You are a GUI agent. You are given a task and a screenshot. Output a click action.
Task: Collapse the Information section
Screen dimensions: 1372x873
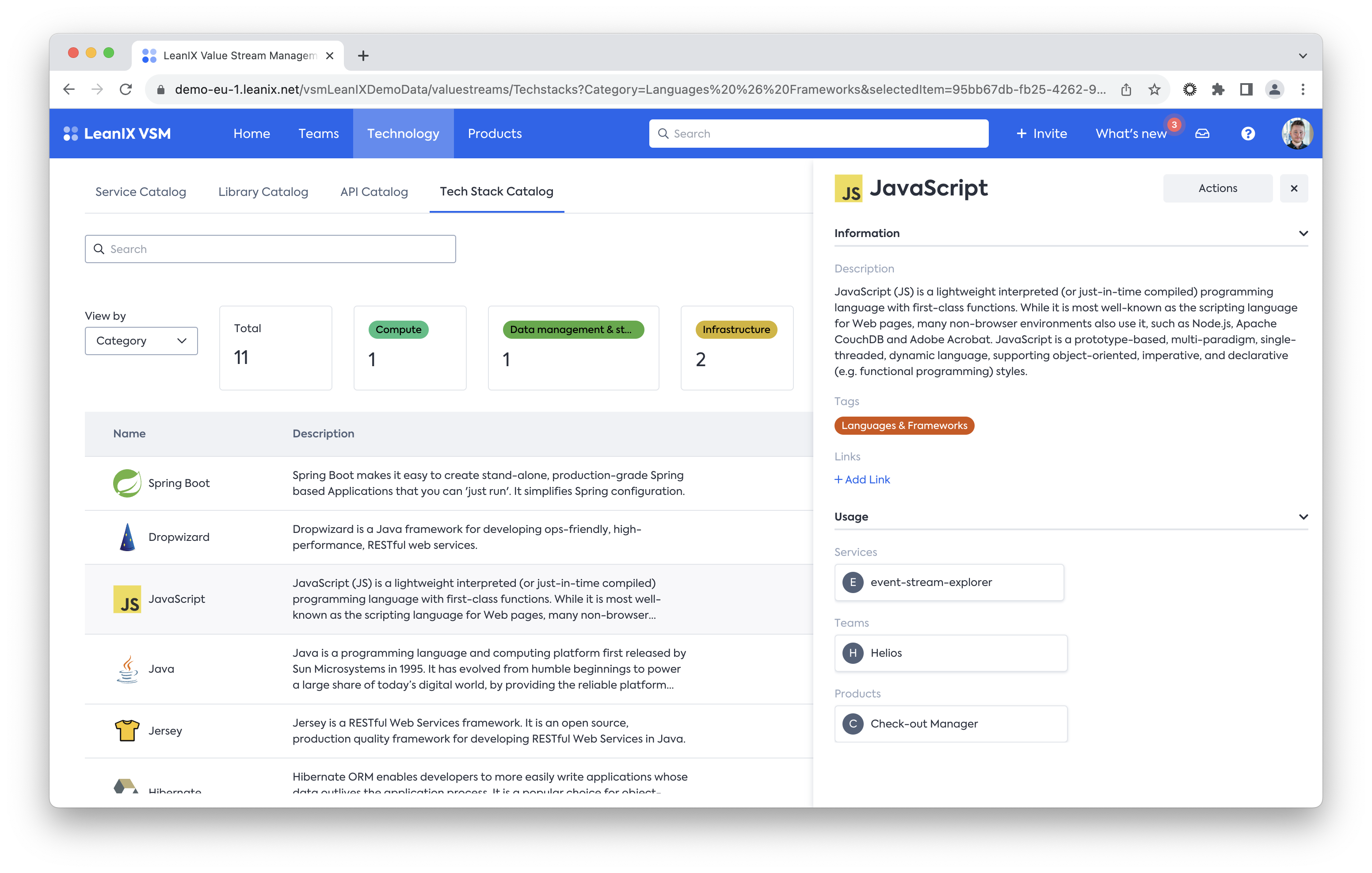pos(1303,233)
